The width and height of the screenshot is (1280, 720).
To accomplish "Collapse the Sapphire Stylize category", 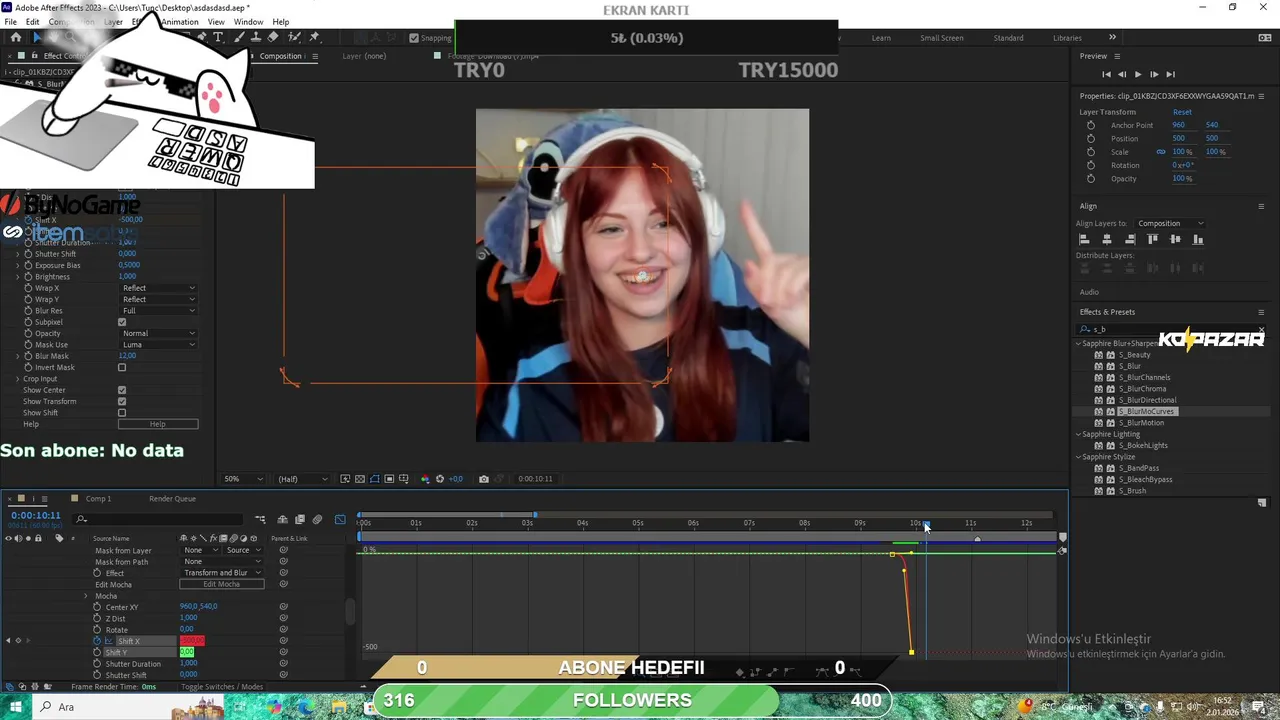I will tap(1079, 457).
